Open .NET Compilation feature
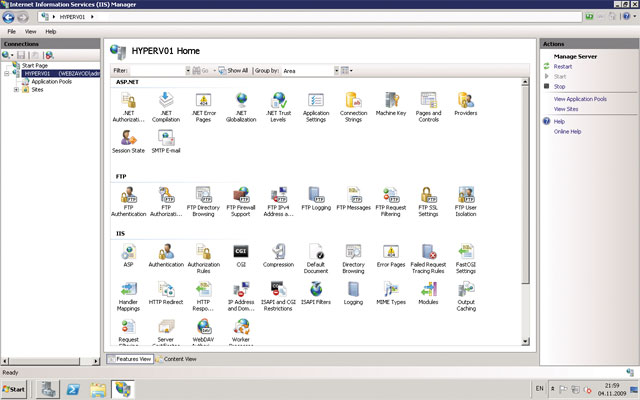Viewport: 640px width, 400px height. (x=166, y=107)
